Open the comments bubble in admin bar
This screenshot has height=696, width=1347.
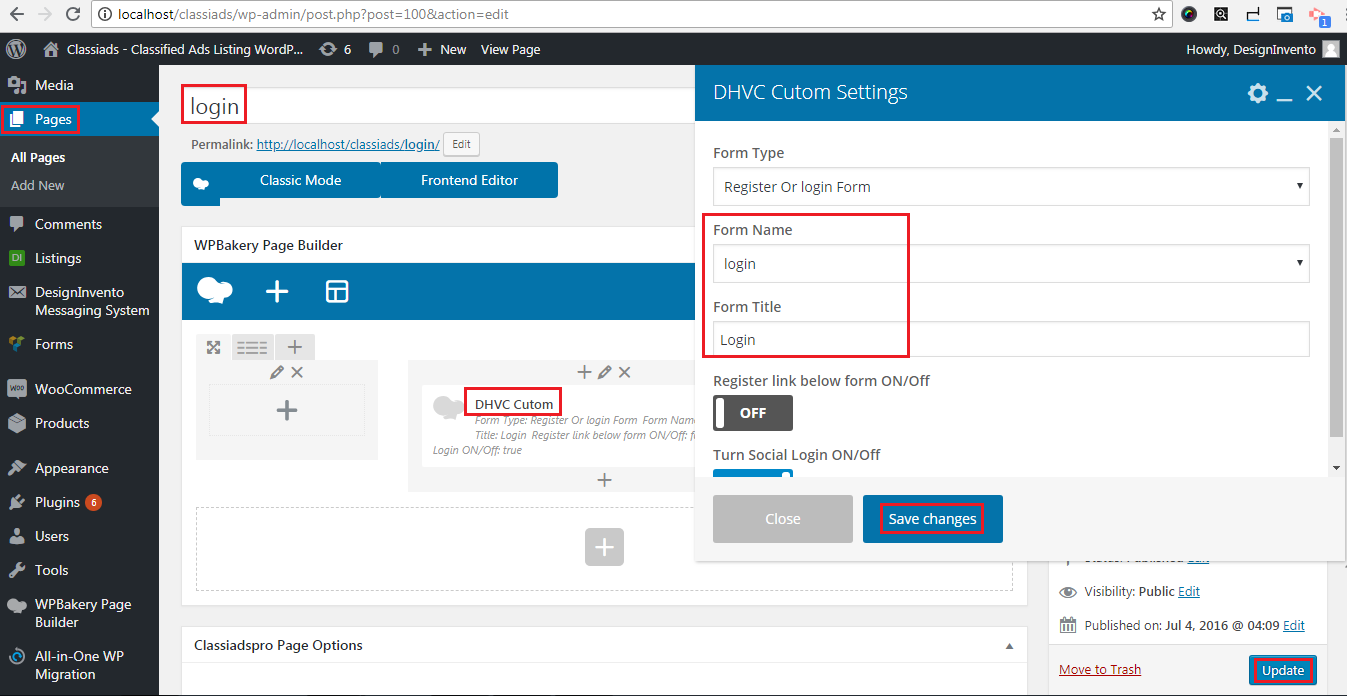pos(383,49)
